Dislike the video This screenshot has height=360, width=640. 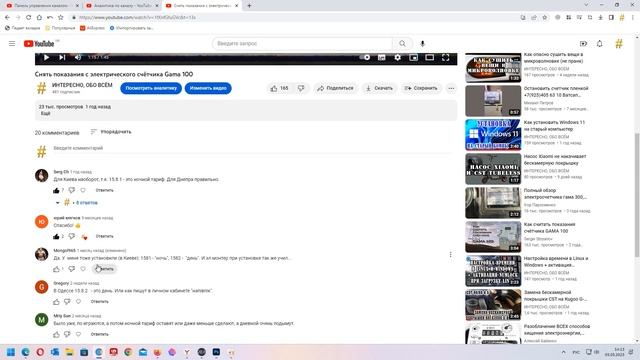[301, 88]
